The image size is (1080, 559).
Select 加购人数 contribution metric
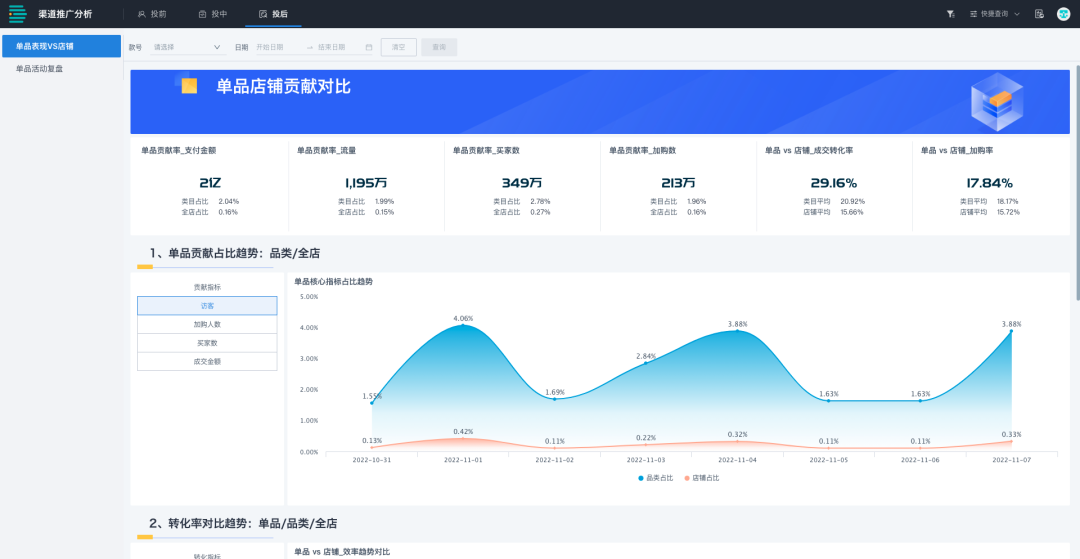[x=207, y=324]
